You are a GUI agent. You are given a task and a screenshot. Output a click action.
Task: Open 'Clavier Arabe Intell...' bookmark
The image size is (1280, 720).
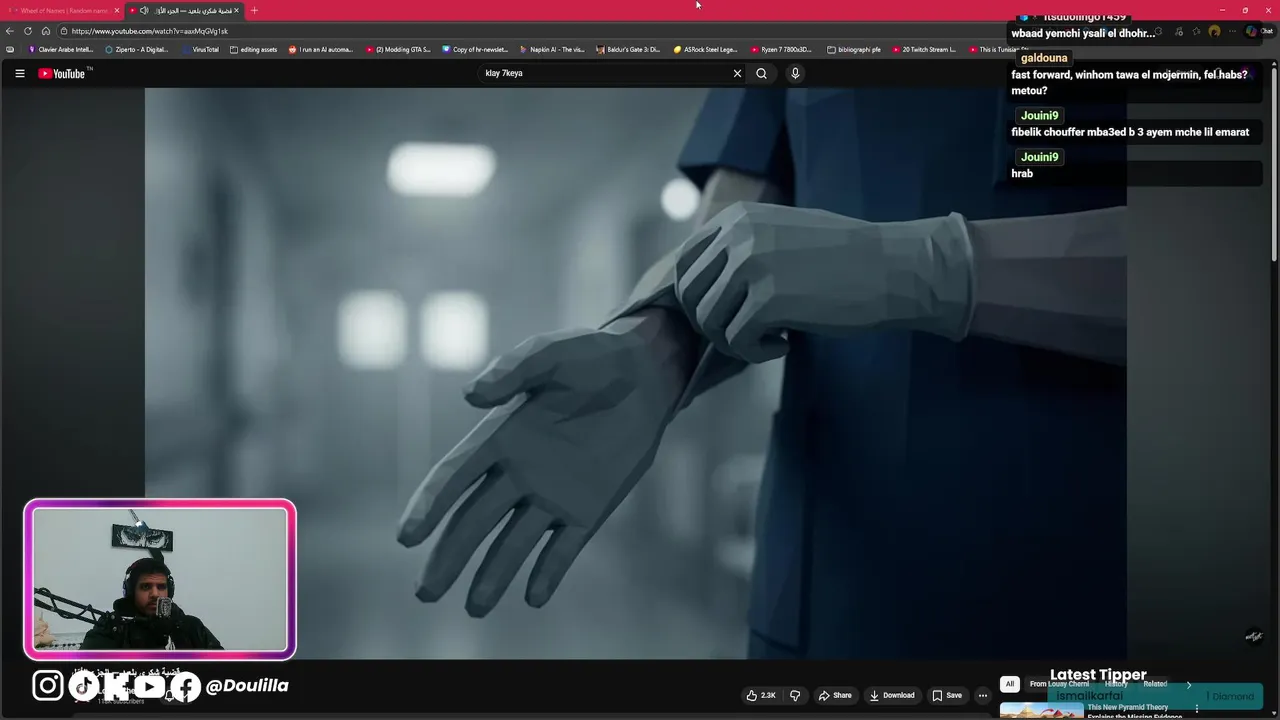coord(61,49)
